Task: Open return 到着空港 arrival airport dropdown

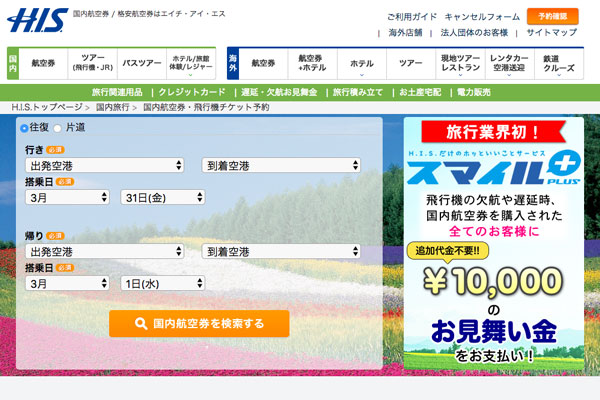Action: (x=281, y=251)
